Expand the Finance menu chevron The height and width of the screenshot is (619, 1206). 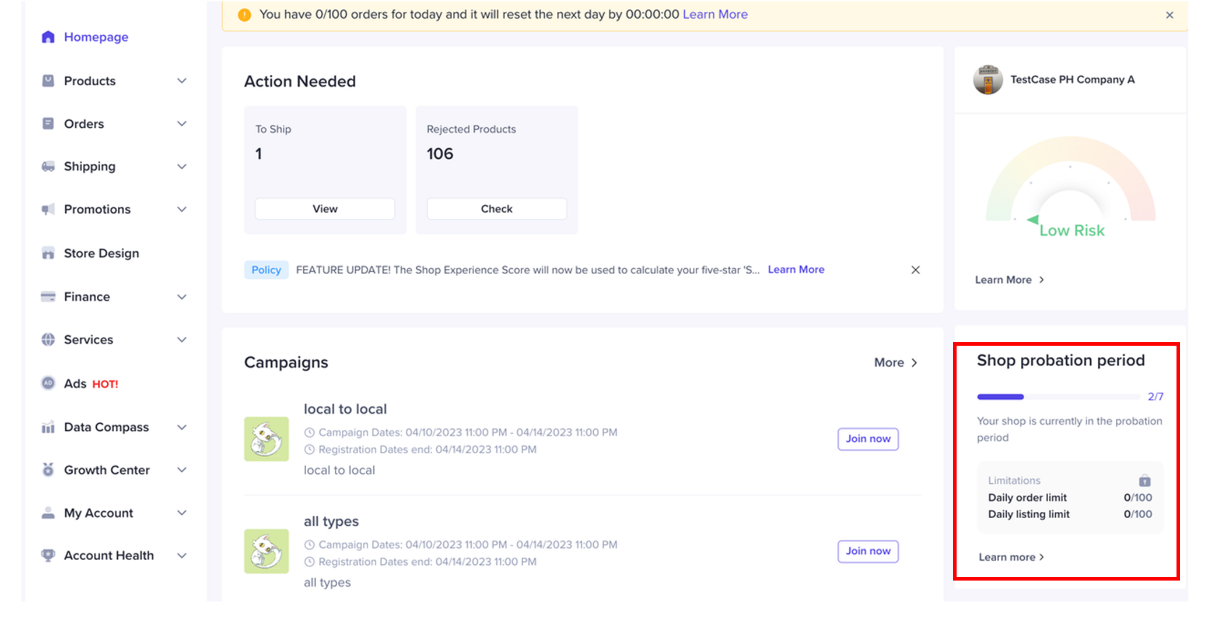tap(181, 297)
